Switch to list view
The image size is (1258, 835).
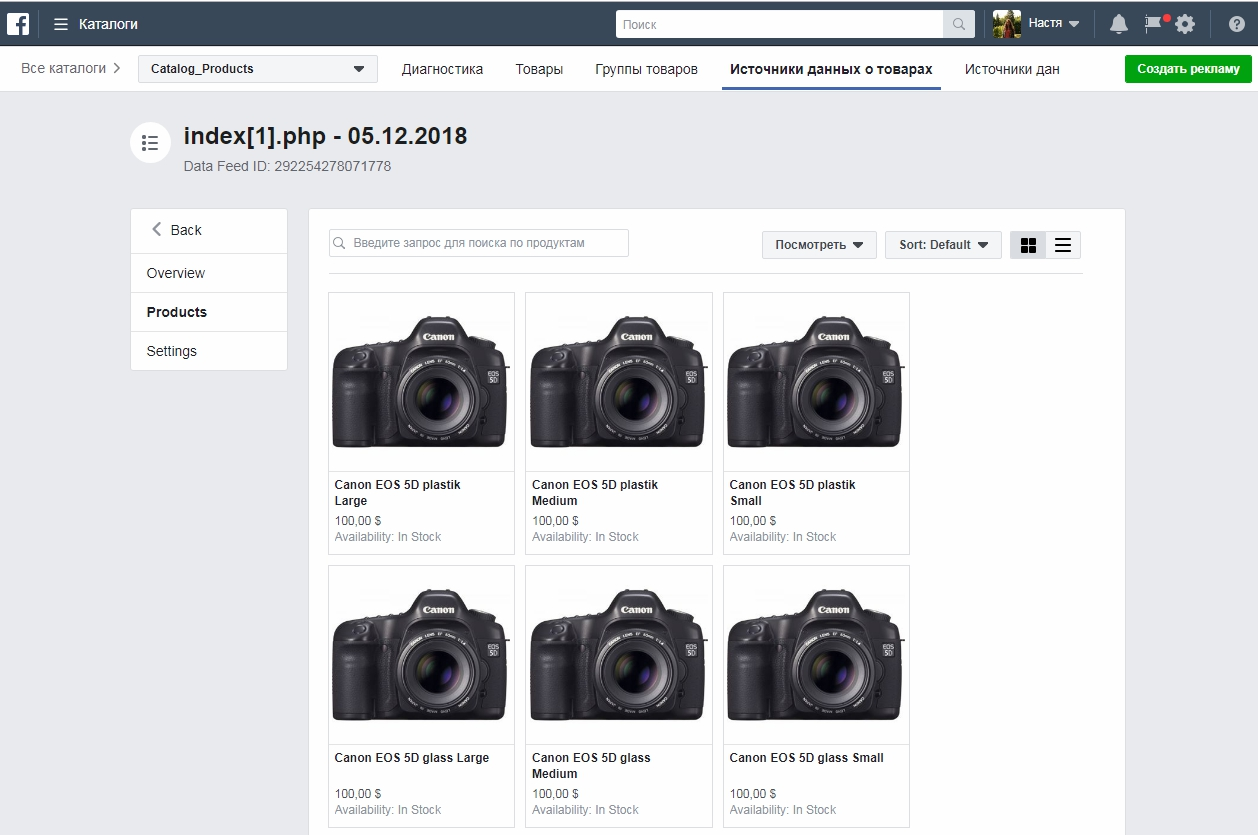(x=1063, y=245)
